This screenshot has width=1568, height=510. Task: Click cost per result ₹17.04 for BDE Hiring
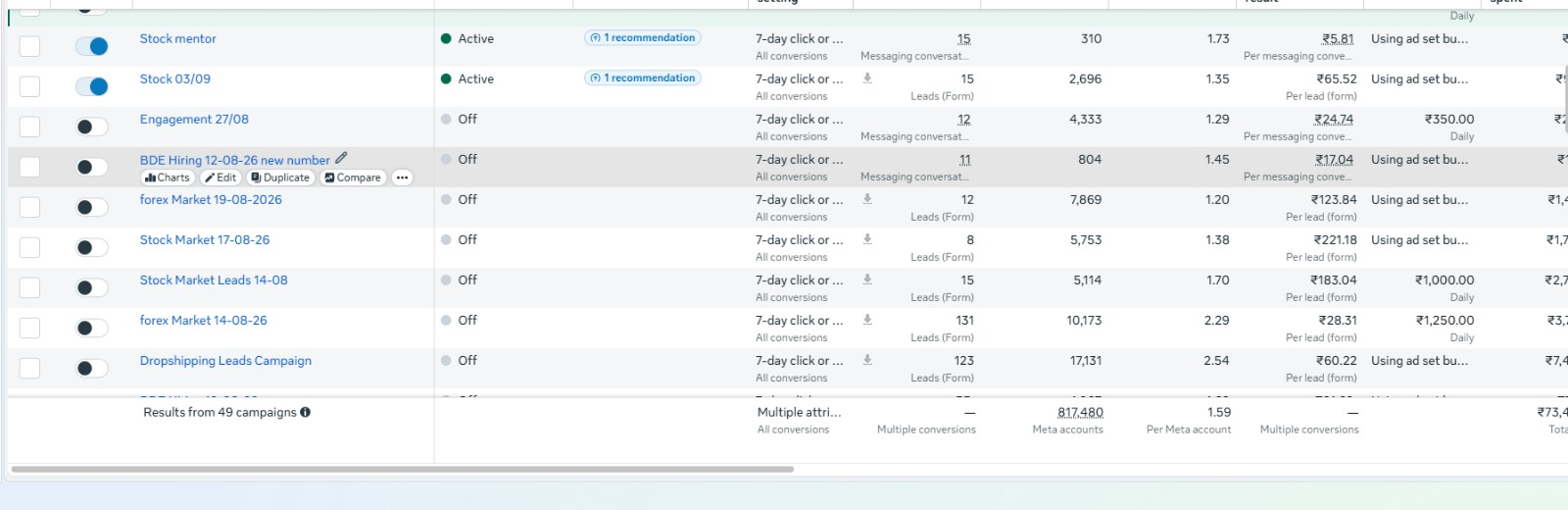pos(1334,159)
